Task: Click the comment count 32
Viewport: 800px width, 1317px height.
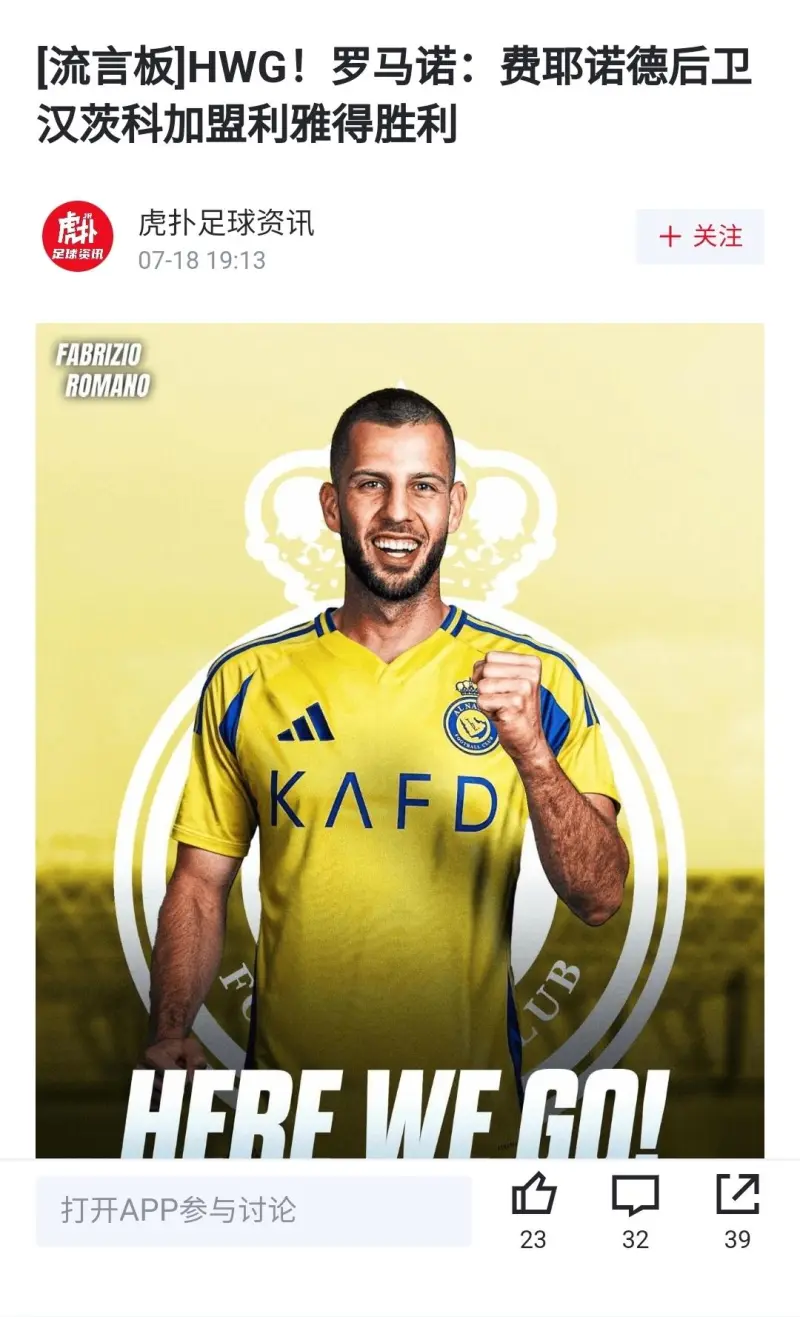Action: point(635,1240)
